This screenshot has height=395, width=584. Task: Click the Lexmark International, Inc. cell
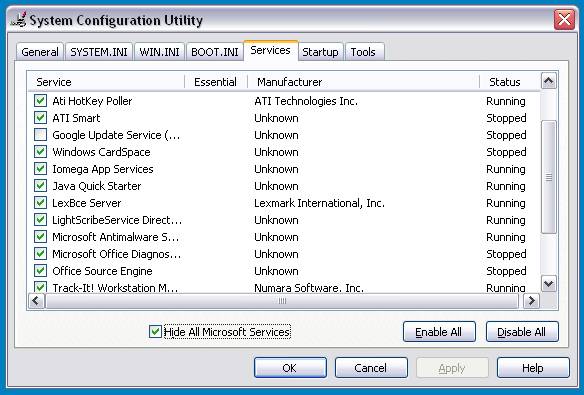[x=319, y=203]
